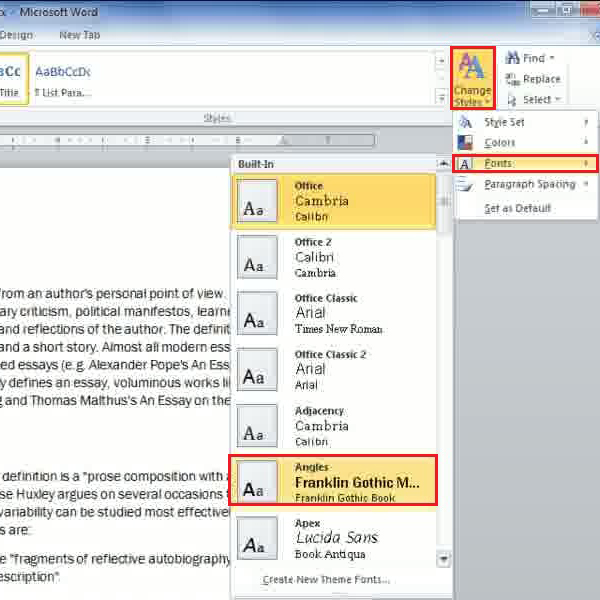Apply the Title style from gallery

coord(13,79)
